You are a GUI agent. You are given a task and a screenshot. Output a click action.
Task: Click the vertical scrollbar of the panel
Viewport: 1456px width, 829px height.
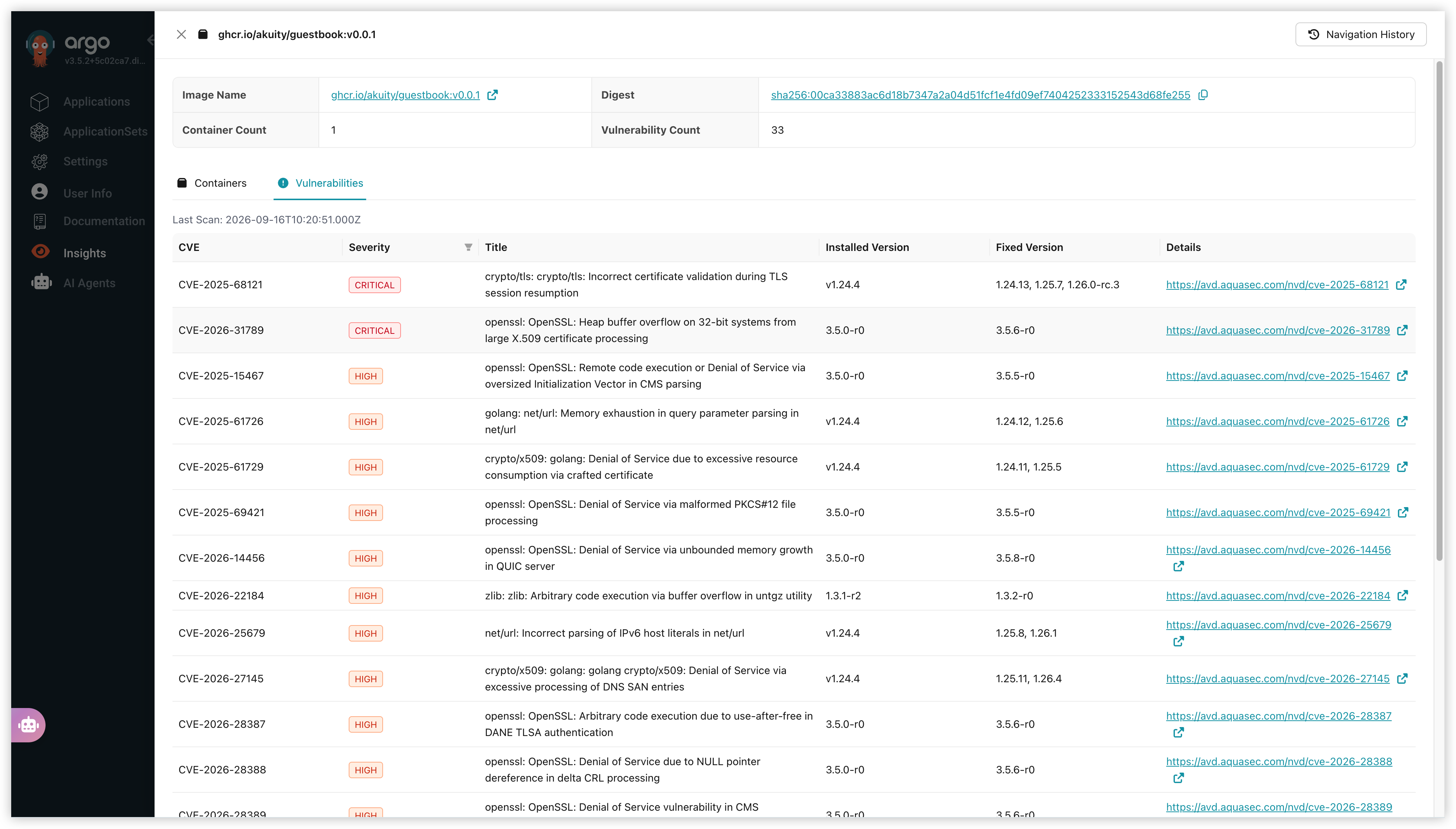pyautogui.click(x=1440, y=310)
